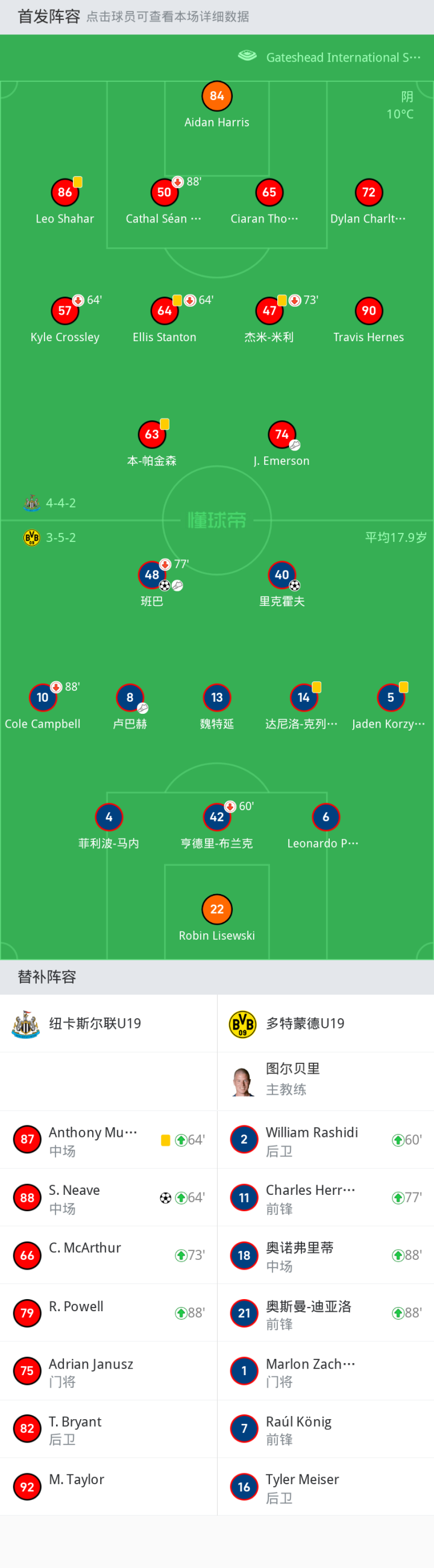The height and width of the screenshot is (1568, 434).
Task: Open goalkeeper Robin Lisewski number 22
Action: [x=216, y=909]
